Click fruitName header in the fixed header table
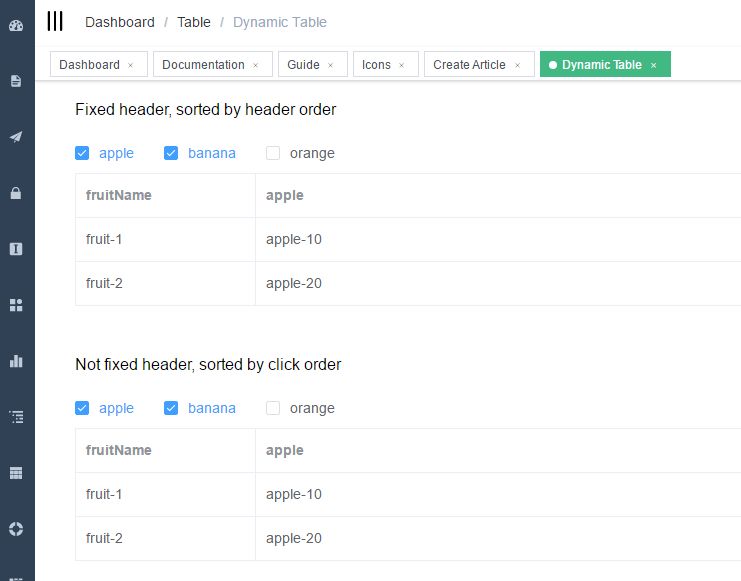The height and width of the screenshot is (581, 741). [x=165, y=196]
